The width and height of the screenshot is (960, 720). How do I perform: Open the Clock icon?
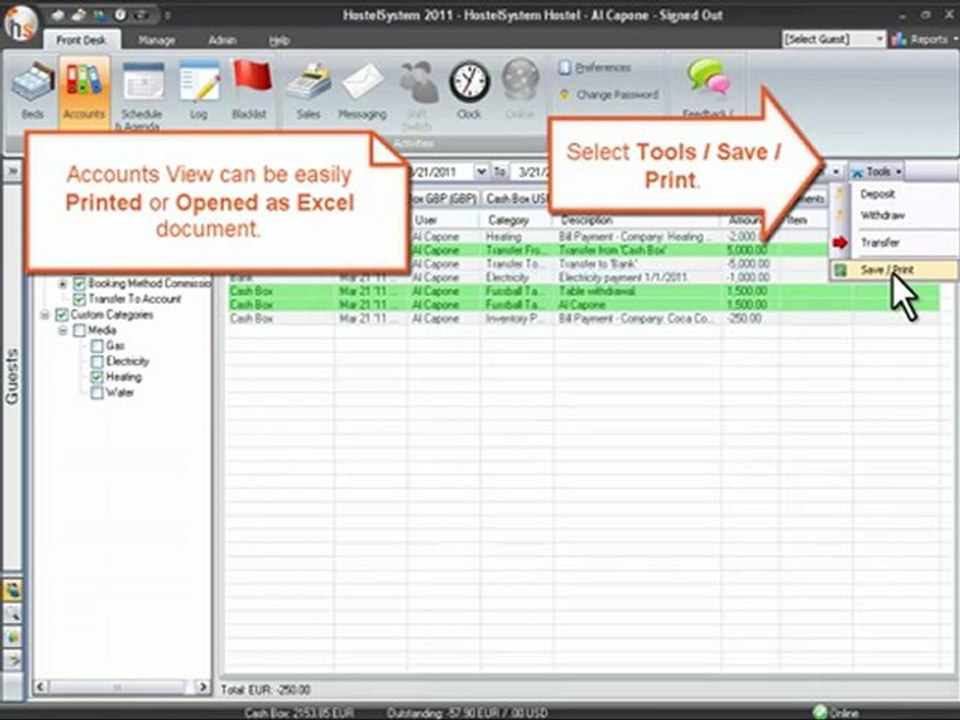pyautogui.click(x=469, y=82)
